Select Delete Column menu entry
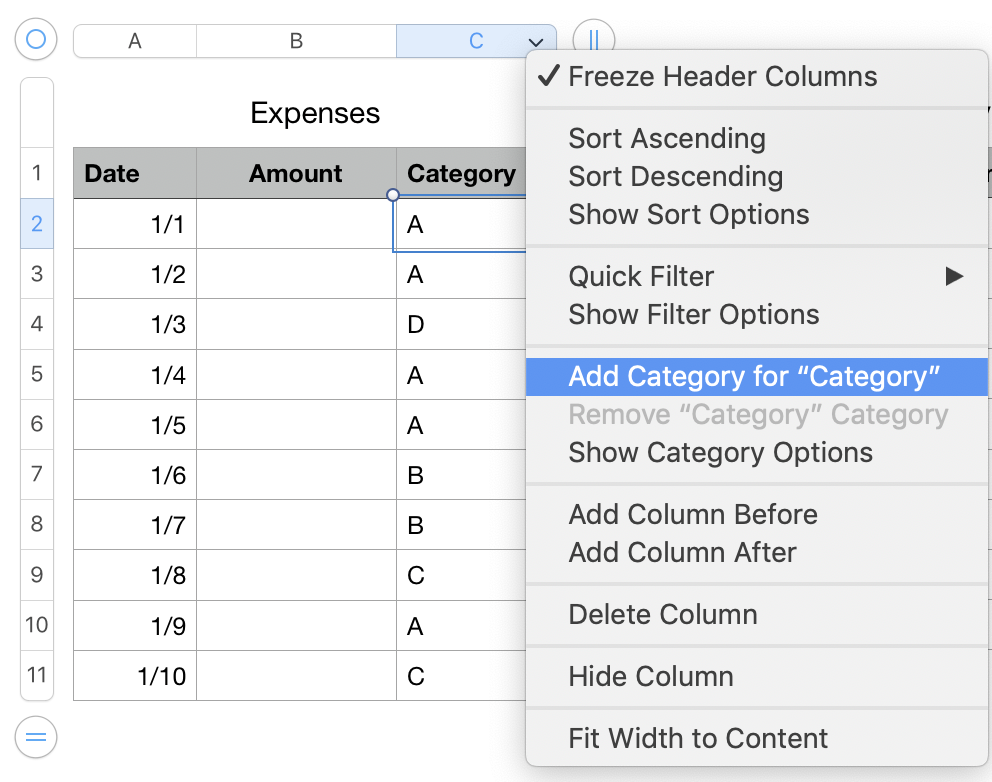The height and width of the screenshot is (782, 992). (663, 615)
